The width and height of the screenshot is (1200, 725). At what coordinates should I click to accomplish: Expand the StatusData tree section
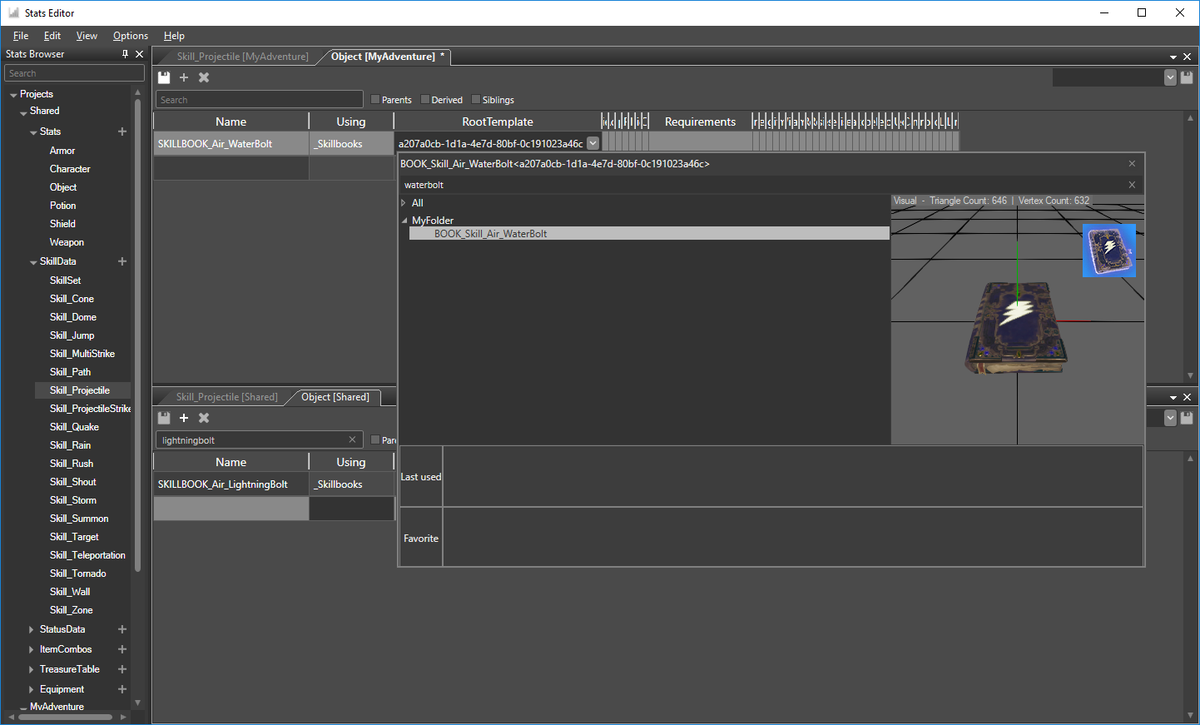pyautogui.click(x=30, y=629)
